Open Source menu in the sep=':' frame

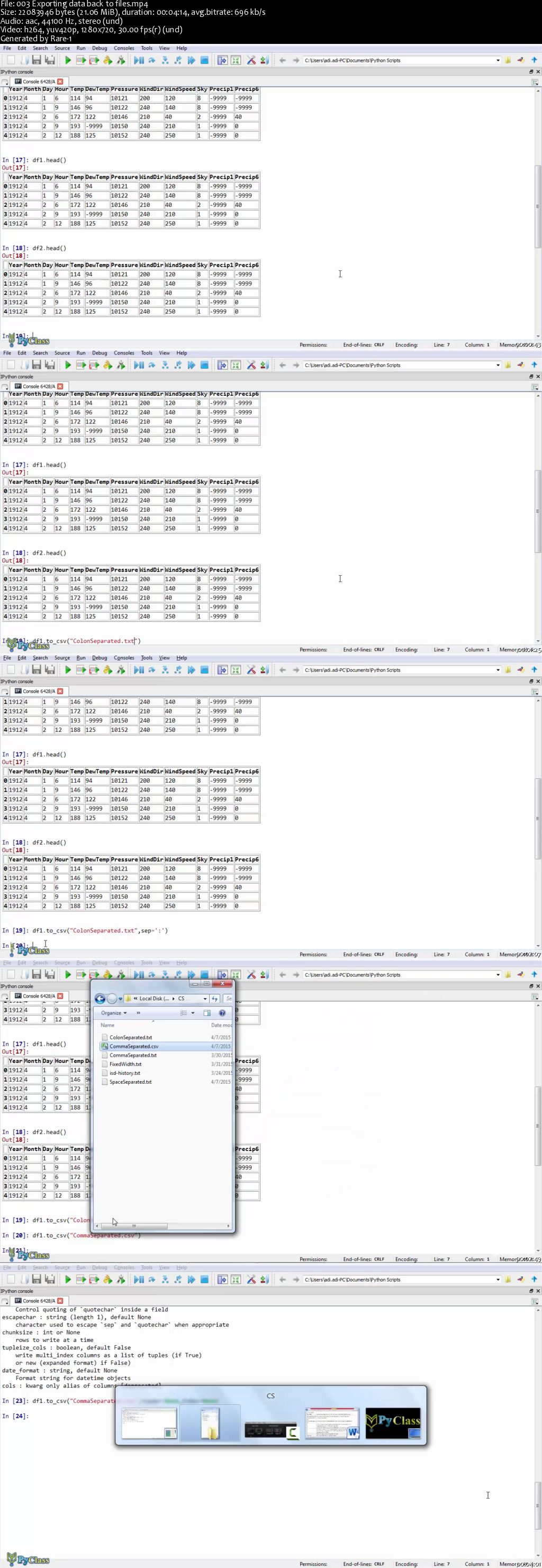(x=62, y=658)
